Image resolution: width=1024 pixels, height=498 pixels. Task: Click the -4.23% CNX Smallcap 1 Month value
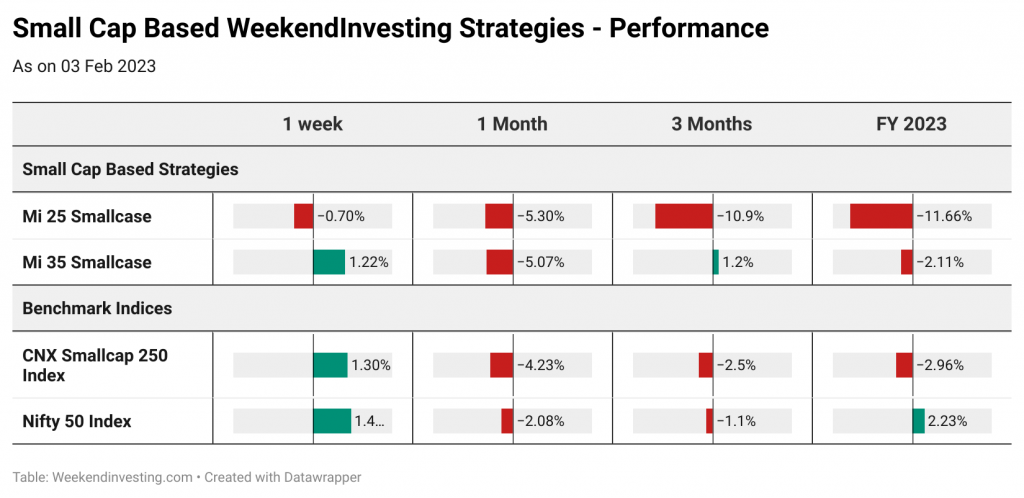coord(541,366)
